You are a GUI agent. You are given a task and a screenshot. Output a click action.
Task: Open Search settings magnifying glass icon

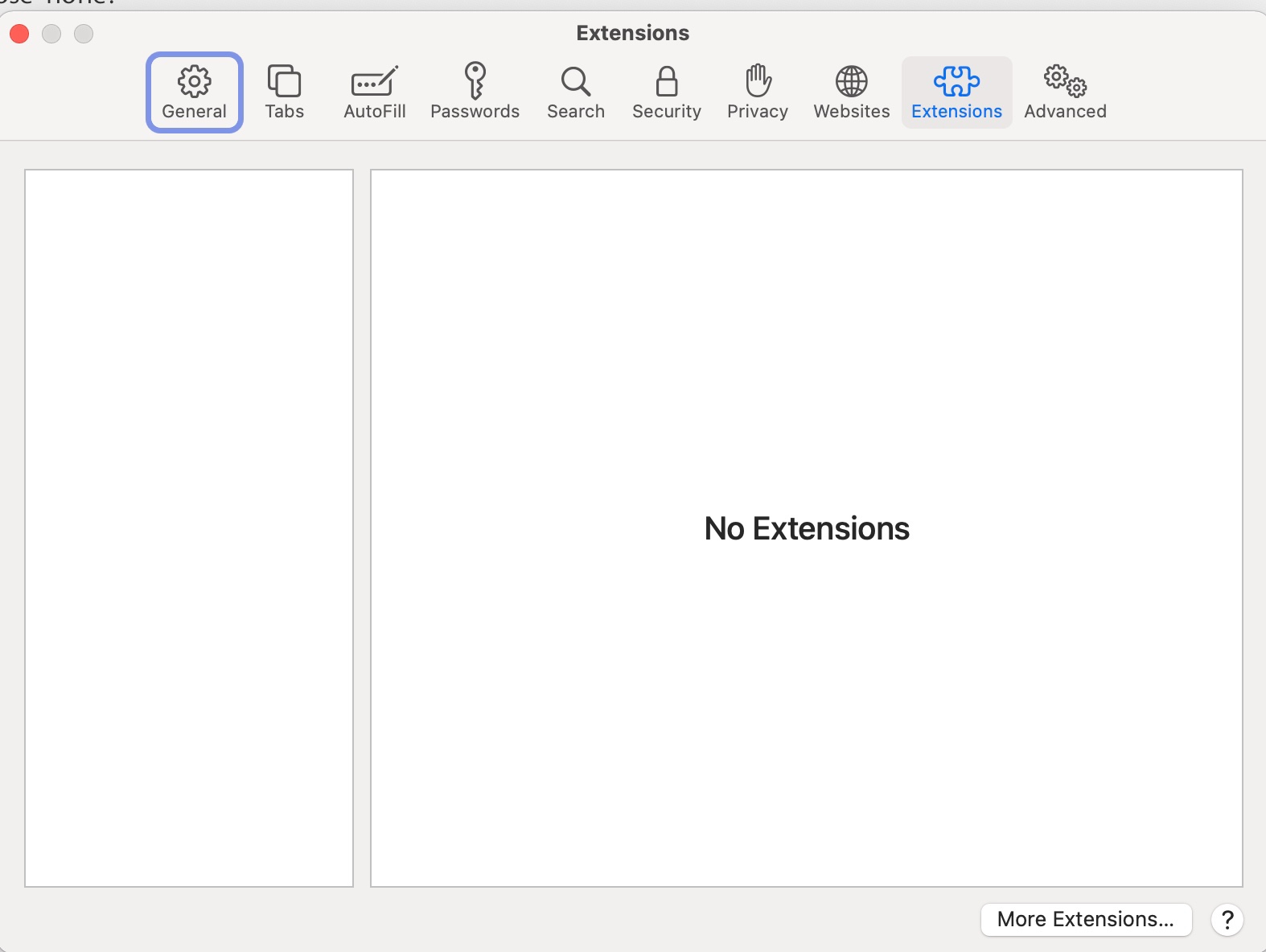tap(575, 81)
